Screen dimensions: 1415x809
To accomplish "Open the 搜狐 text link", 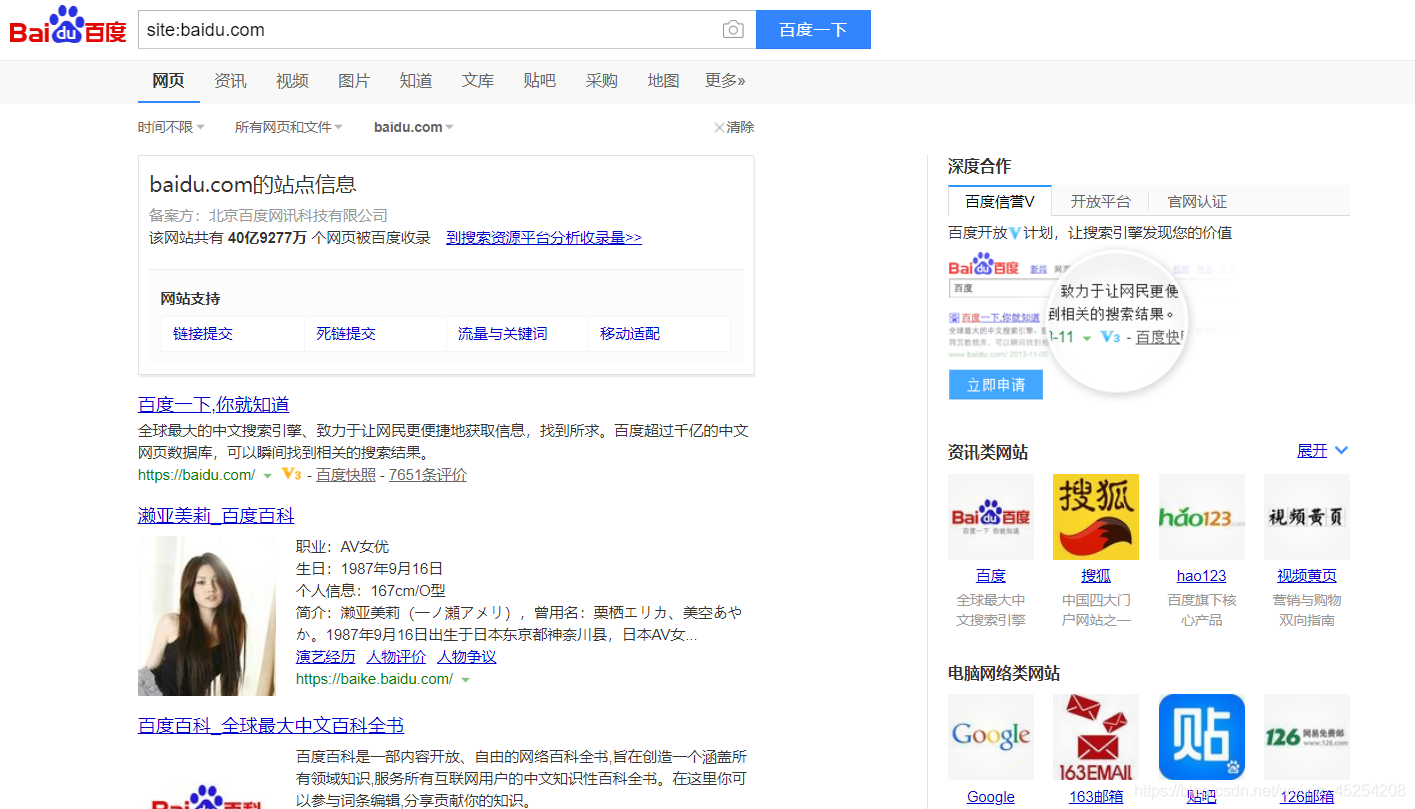I will coord(1096,576).
